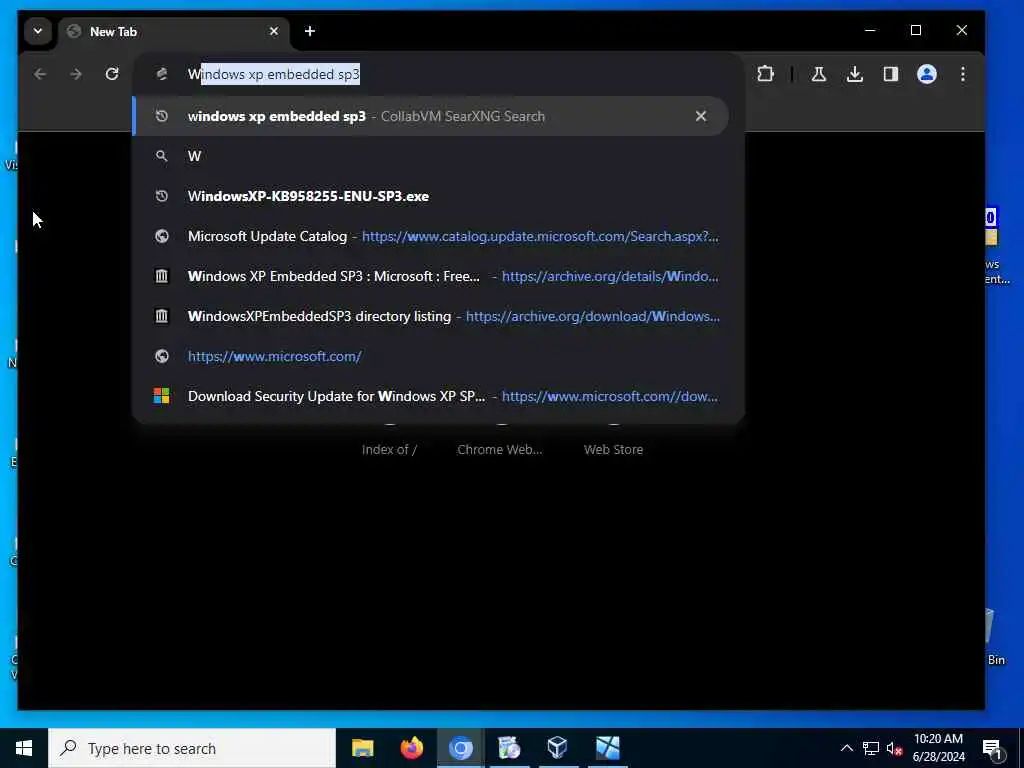Open Chrome's three-dot menu

point(963,74)
